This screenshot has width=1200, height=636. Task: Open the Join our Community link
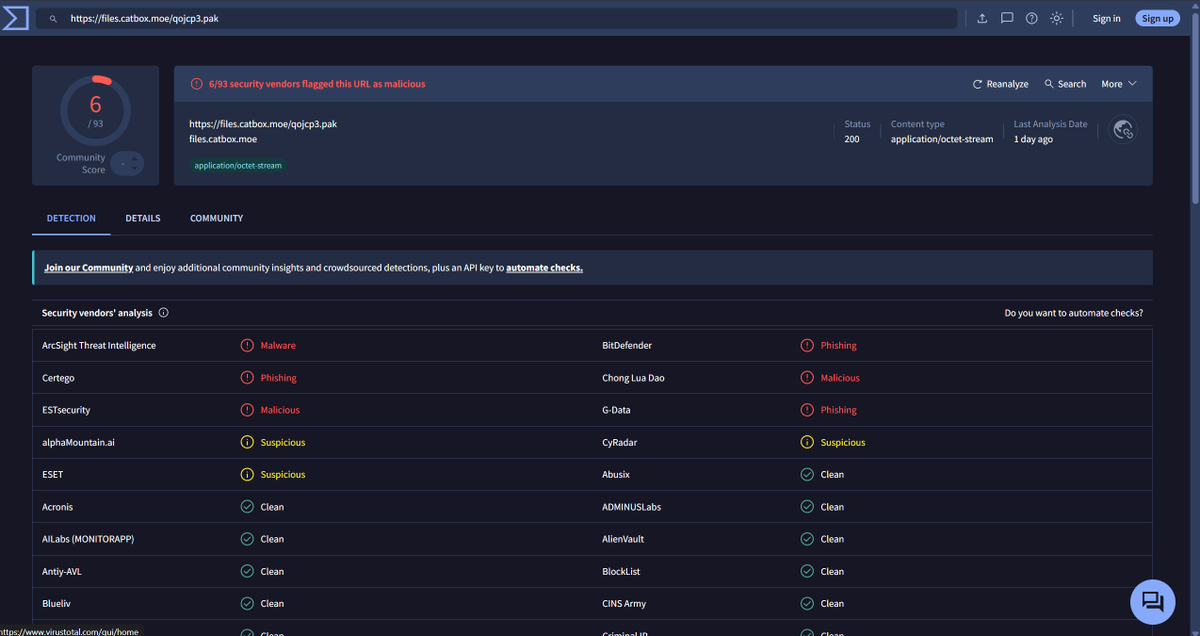pos(89,268)
